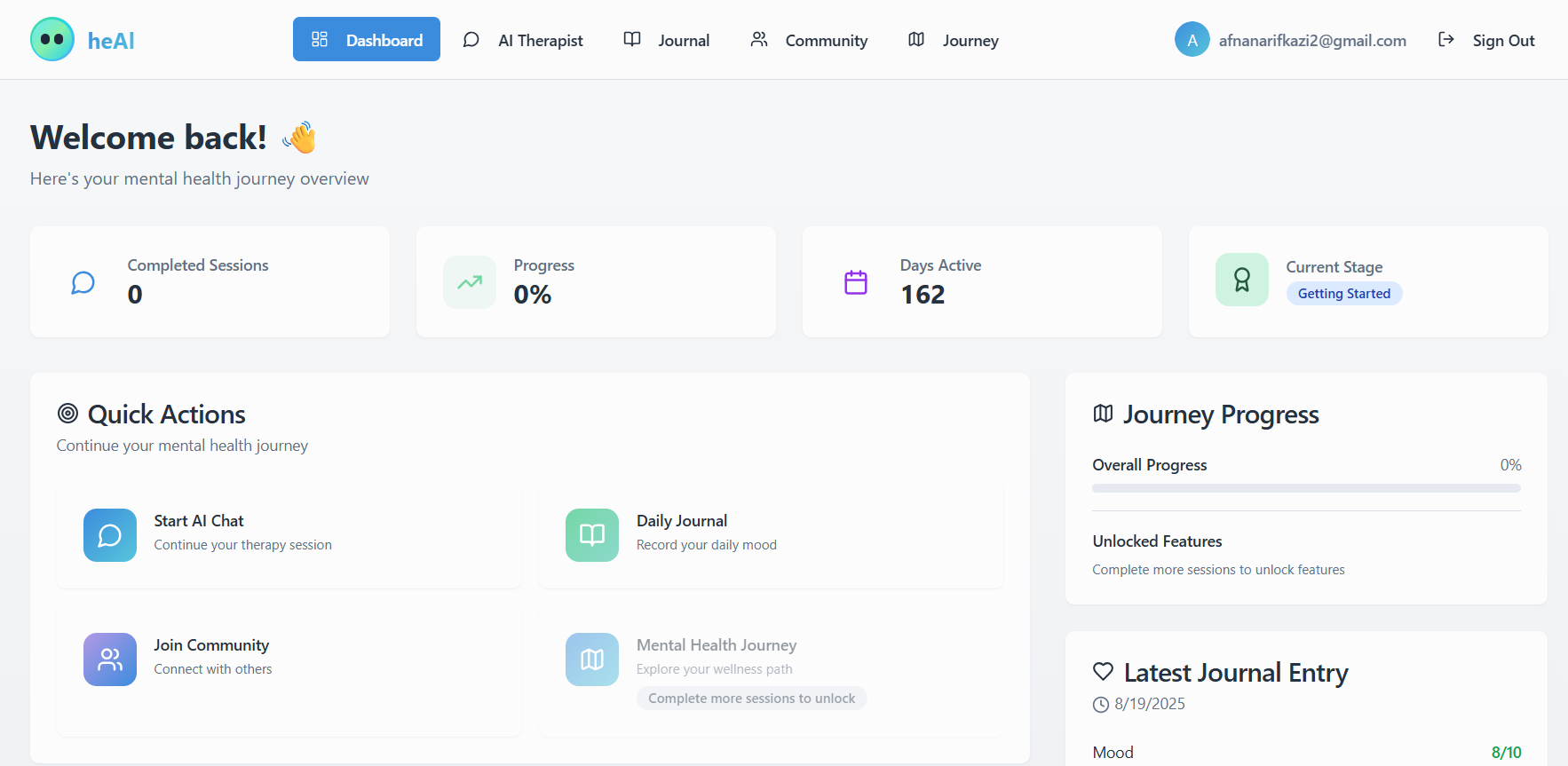Click the heAI smiley logo icon
The image size is (1568, 766).
point(52,39)
